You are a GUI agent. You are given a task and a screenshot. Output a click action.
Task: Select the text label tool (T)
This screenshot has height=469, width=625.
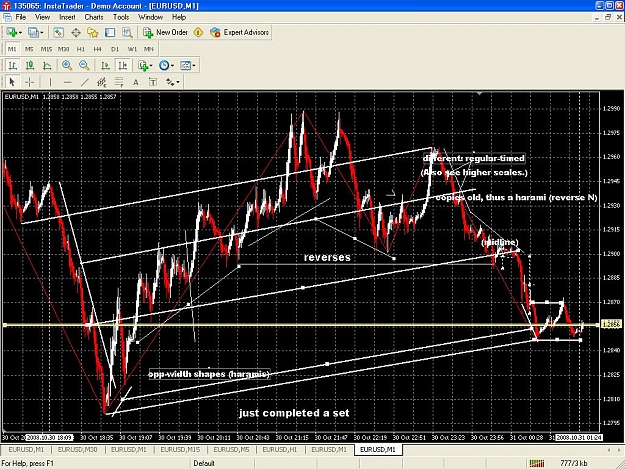tap(153, 82)
